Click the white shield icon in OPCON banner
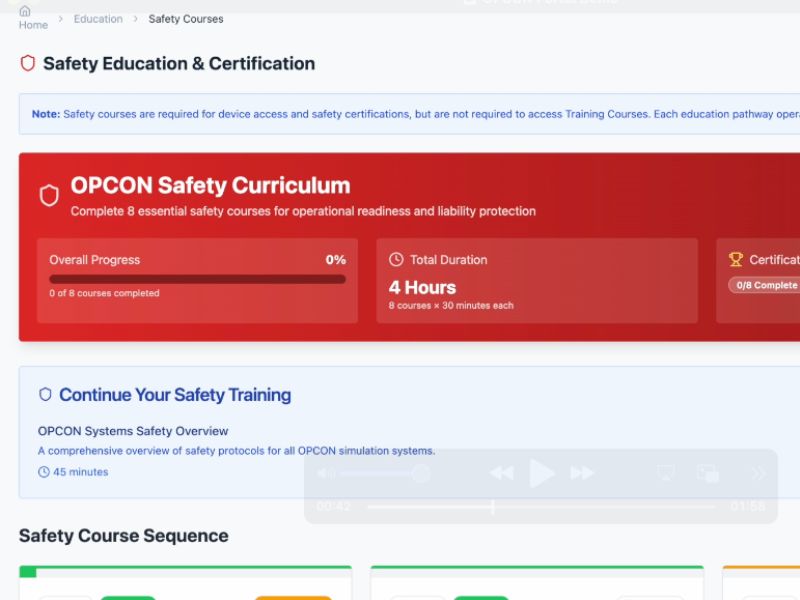The width and height of the screenshot is (800, 600). pyautogui.click(x=49, y=195)
